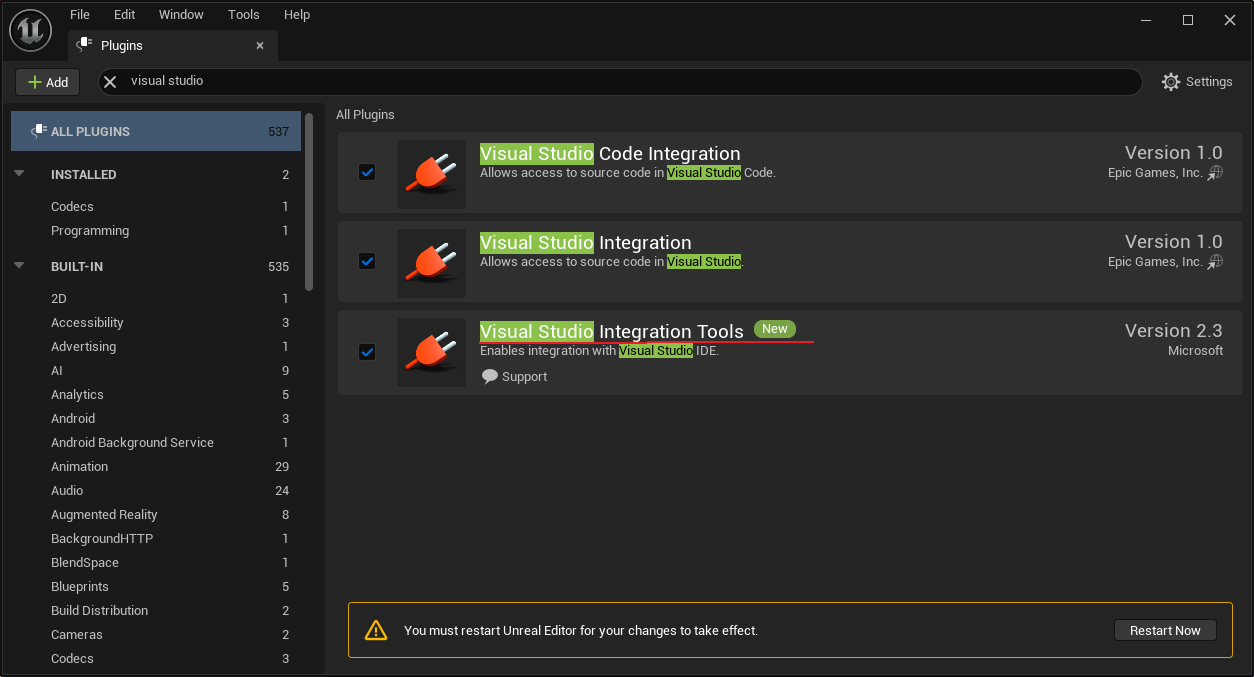This screenshot has width=1254, height=677.
Task: Click the restart required message text
Action: click(581, 631)
